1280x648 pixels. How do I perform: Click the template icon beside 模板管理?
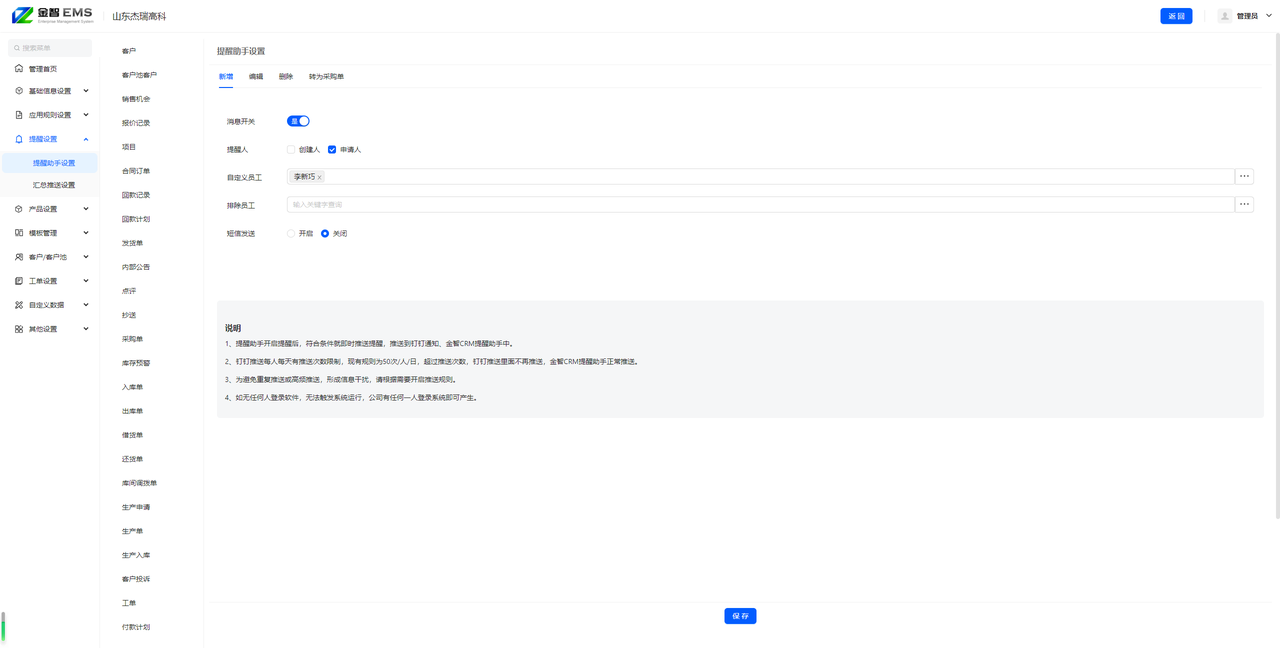[x=19, y=233]
